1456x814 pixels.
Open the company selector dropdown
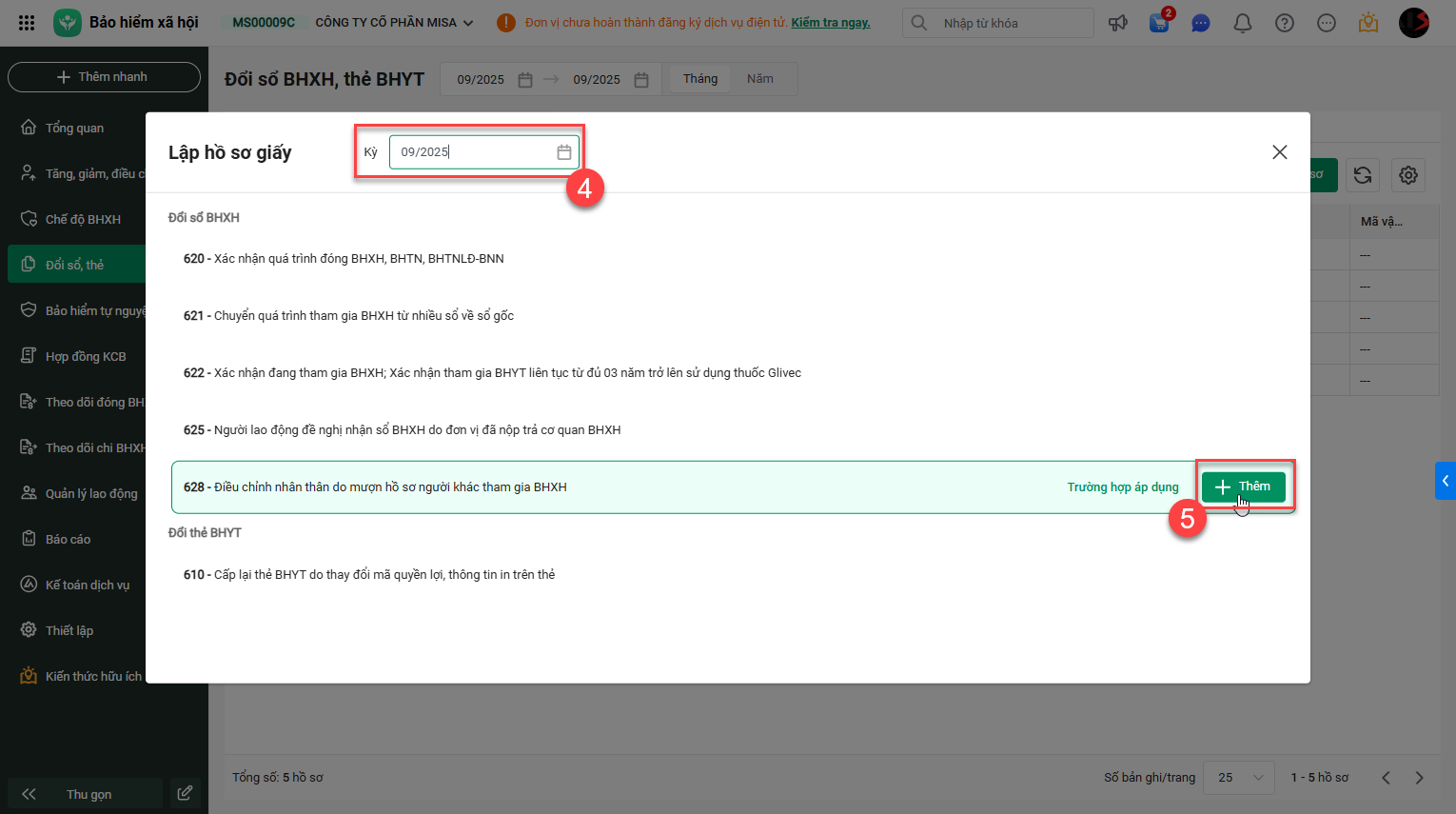click(394, 23)
